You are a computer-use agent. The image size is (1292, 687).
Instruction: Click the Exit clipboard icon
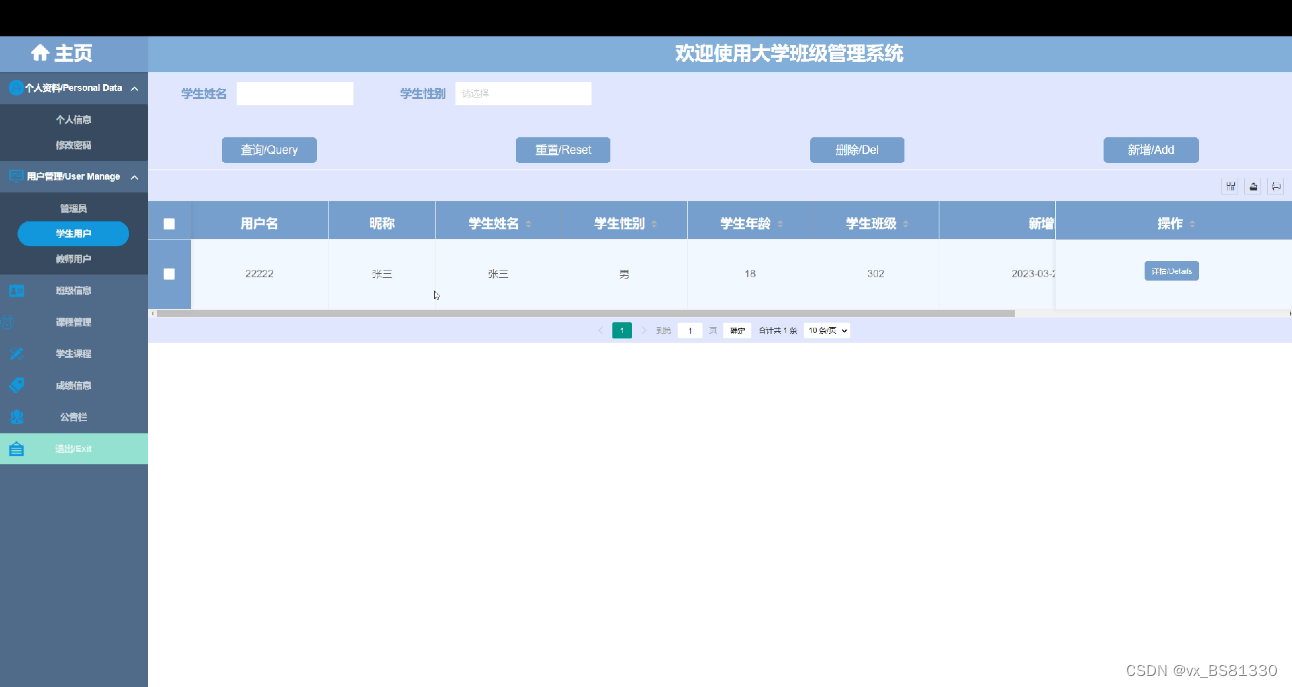(x=16, y=449)
